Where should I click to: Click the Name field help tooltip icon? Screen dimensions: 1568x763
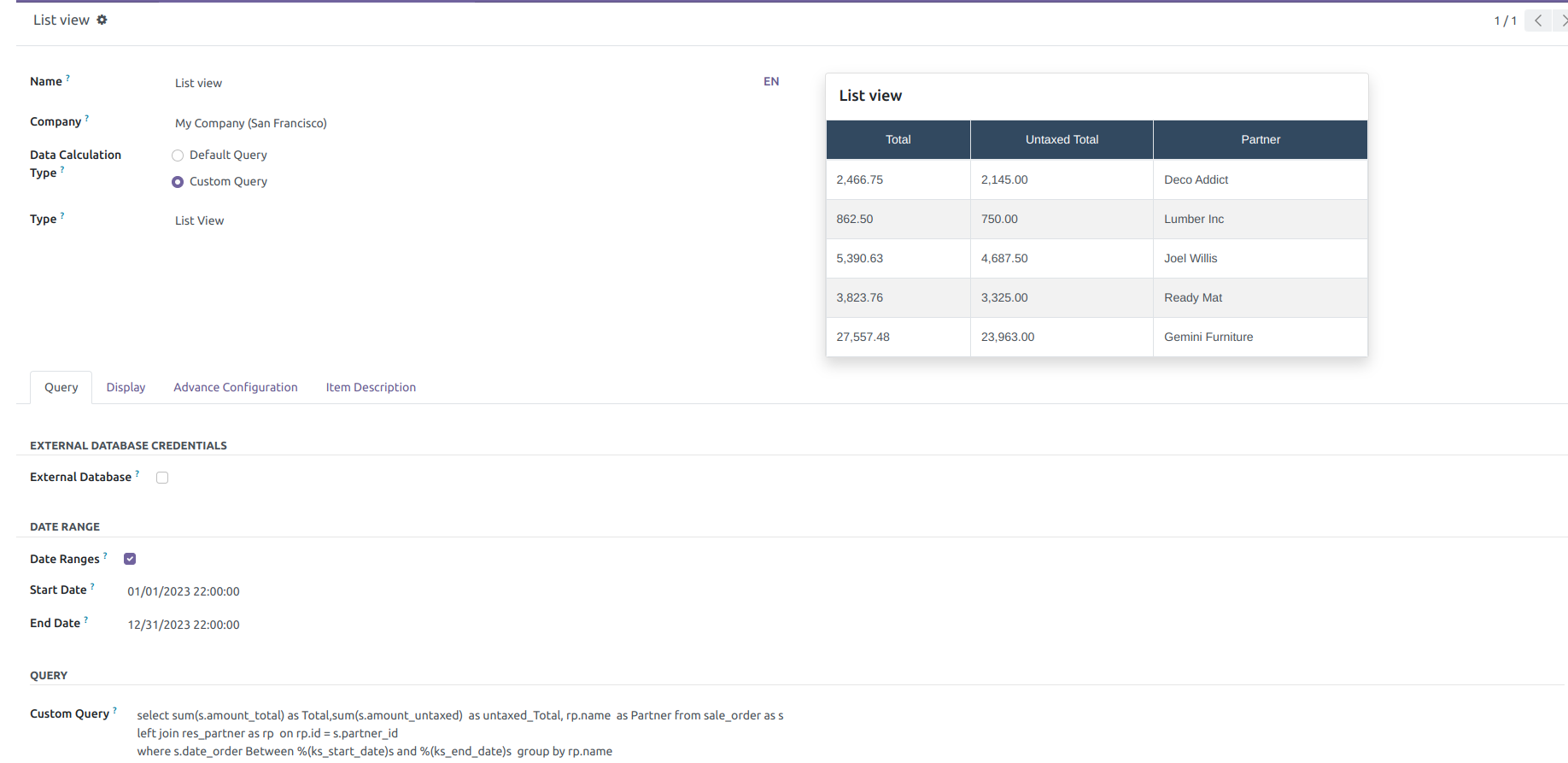tap(68, 78)
